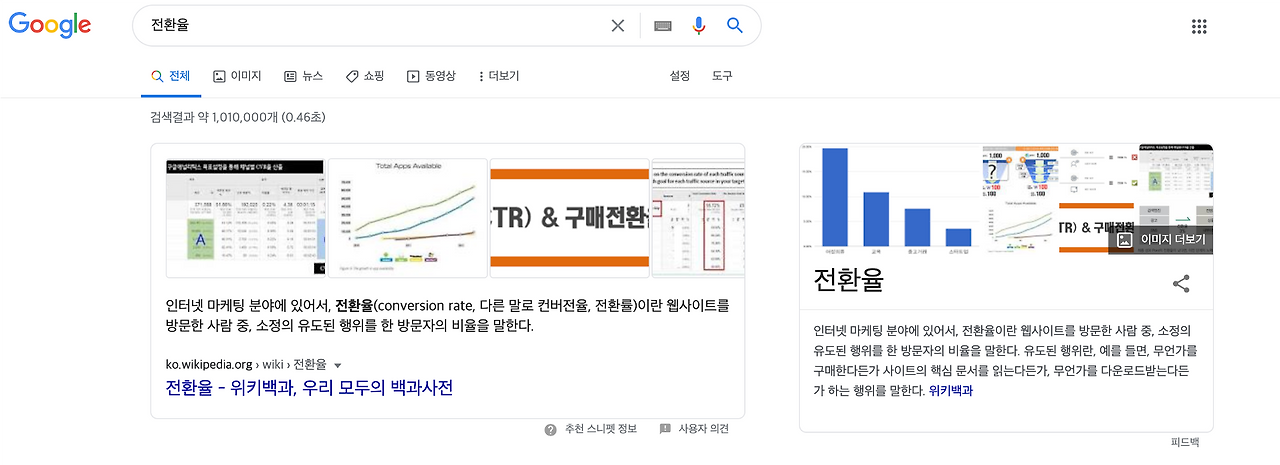
Task: Click the 사용자 의견 link
Action: [704, 430]
